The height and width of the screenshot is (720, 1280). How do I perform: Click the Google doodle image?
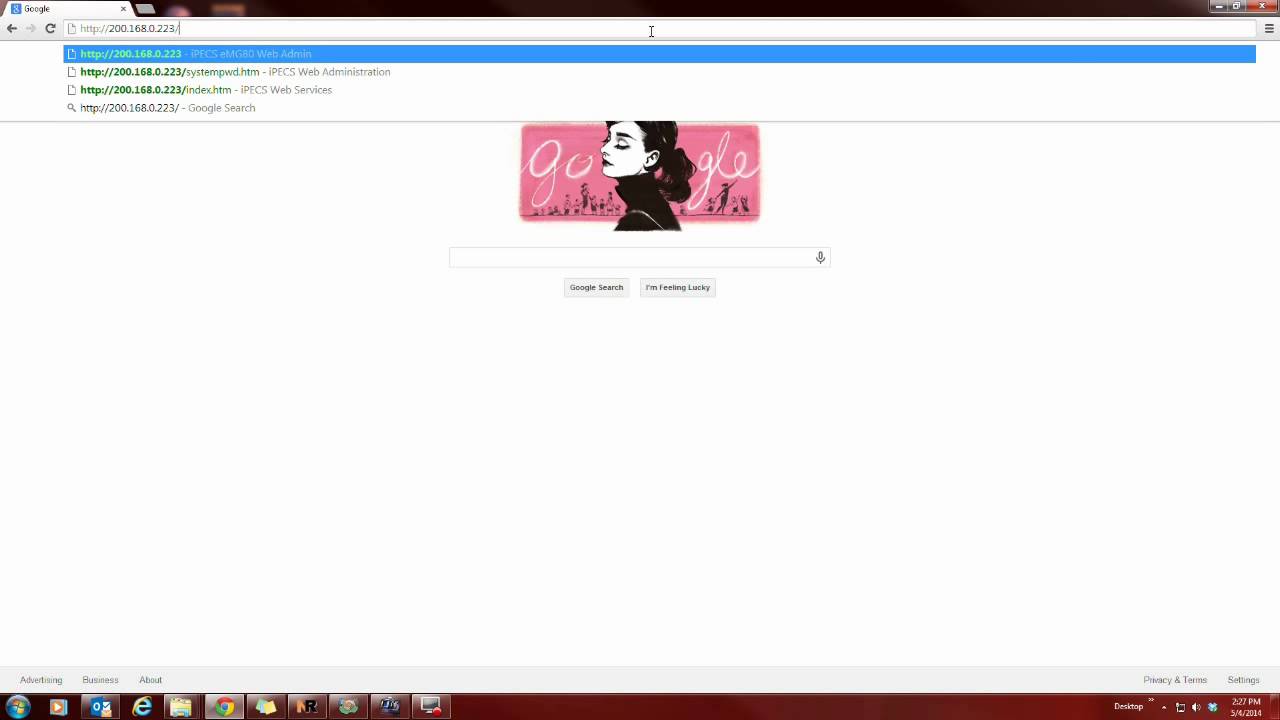coord(640,176)
